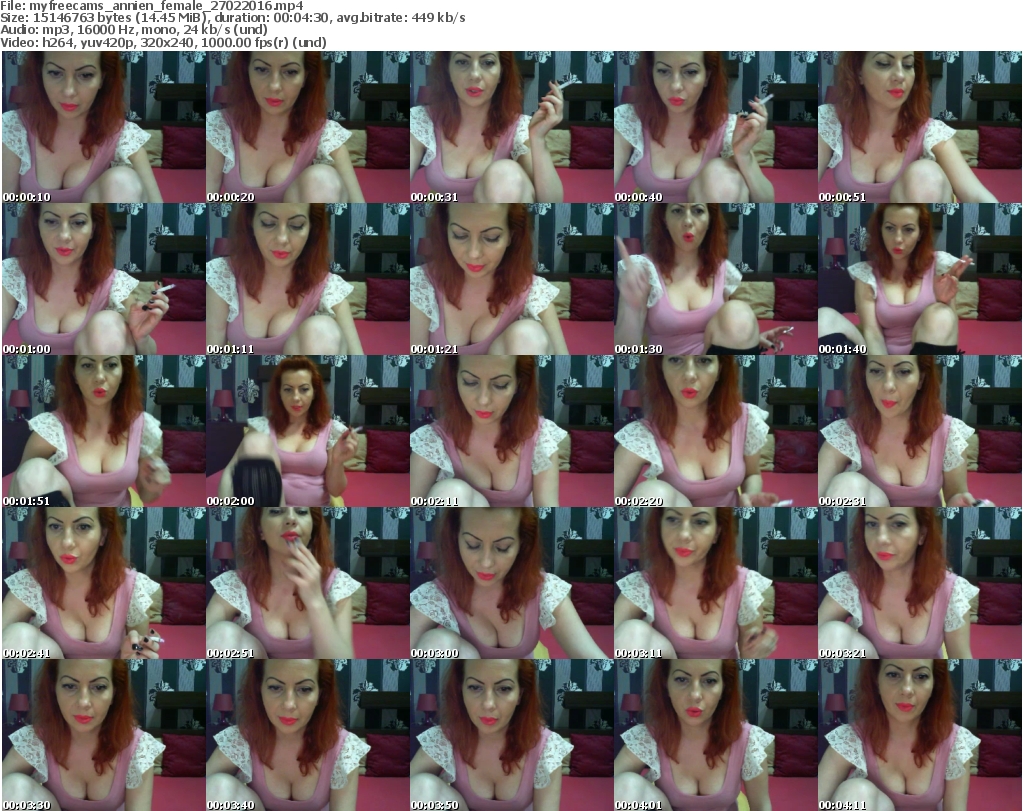Select the frame timestamped 00:01:51
Viewport: 1024px width, 811px height.
(104, 431)
